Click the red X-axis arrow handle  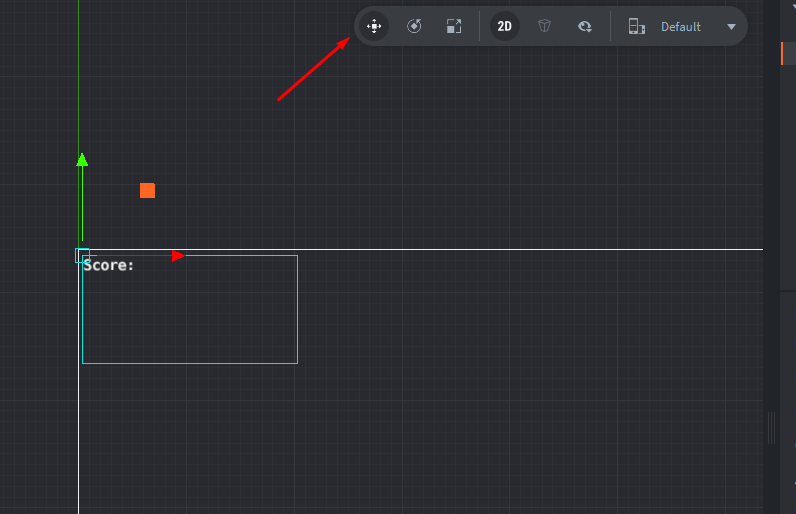click(177, 256)
